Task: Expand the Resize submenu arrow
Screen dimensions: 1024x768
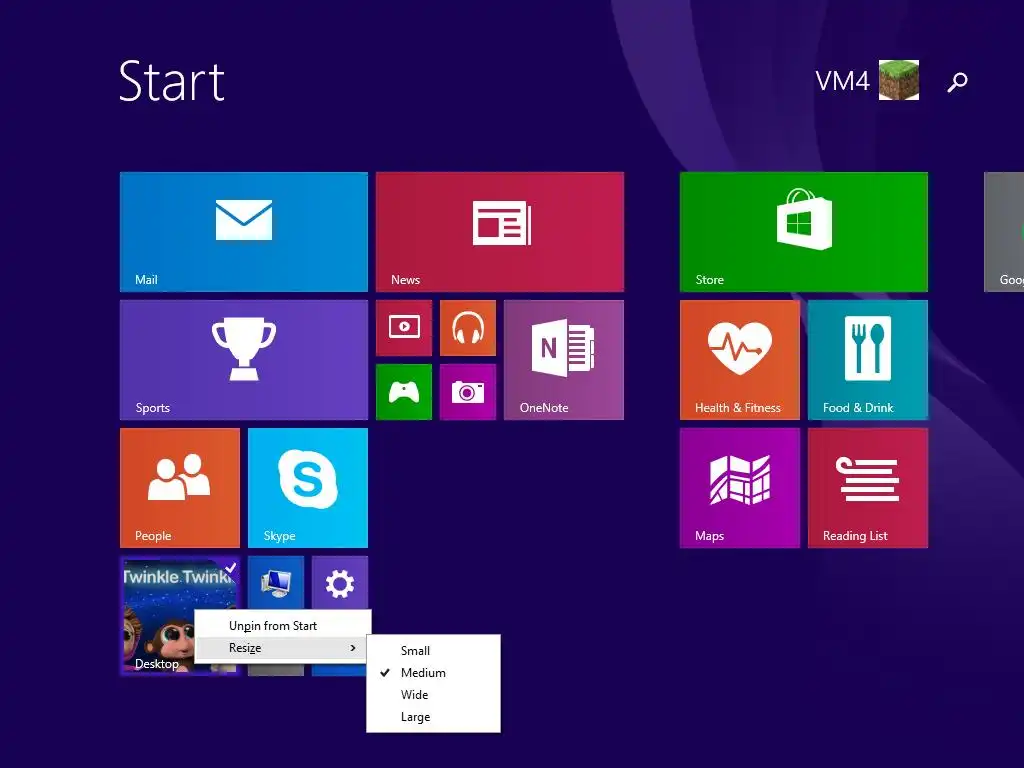Action: point(353,648)
